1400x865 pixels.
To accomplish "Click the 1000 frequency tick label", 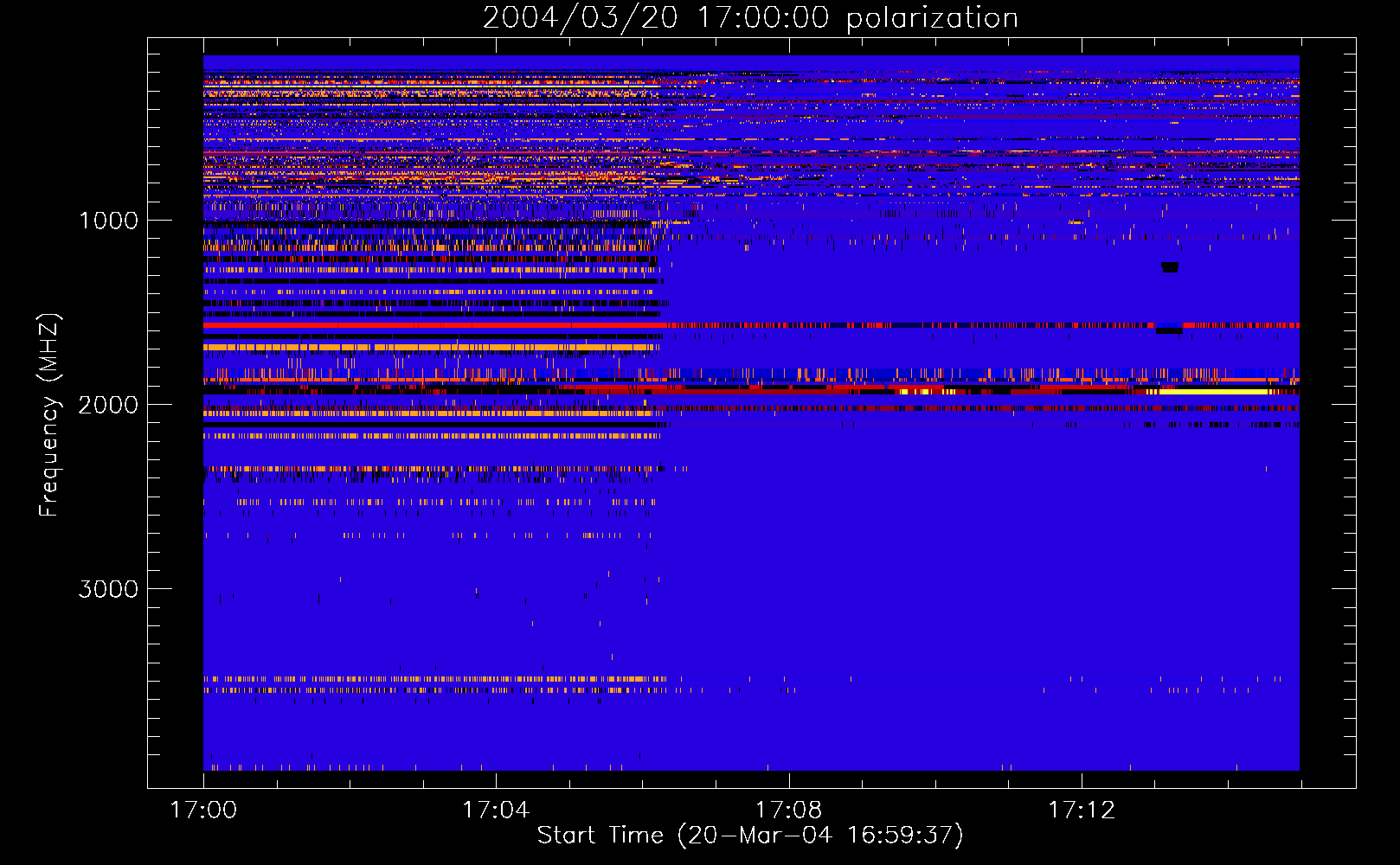I will tap(108, 221).
